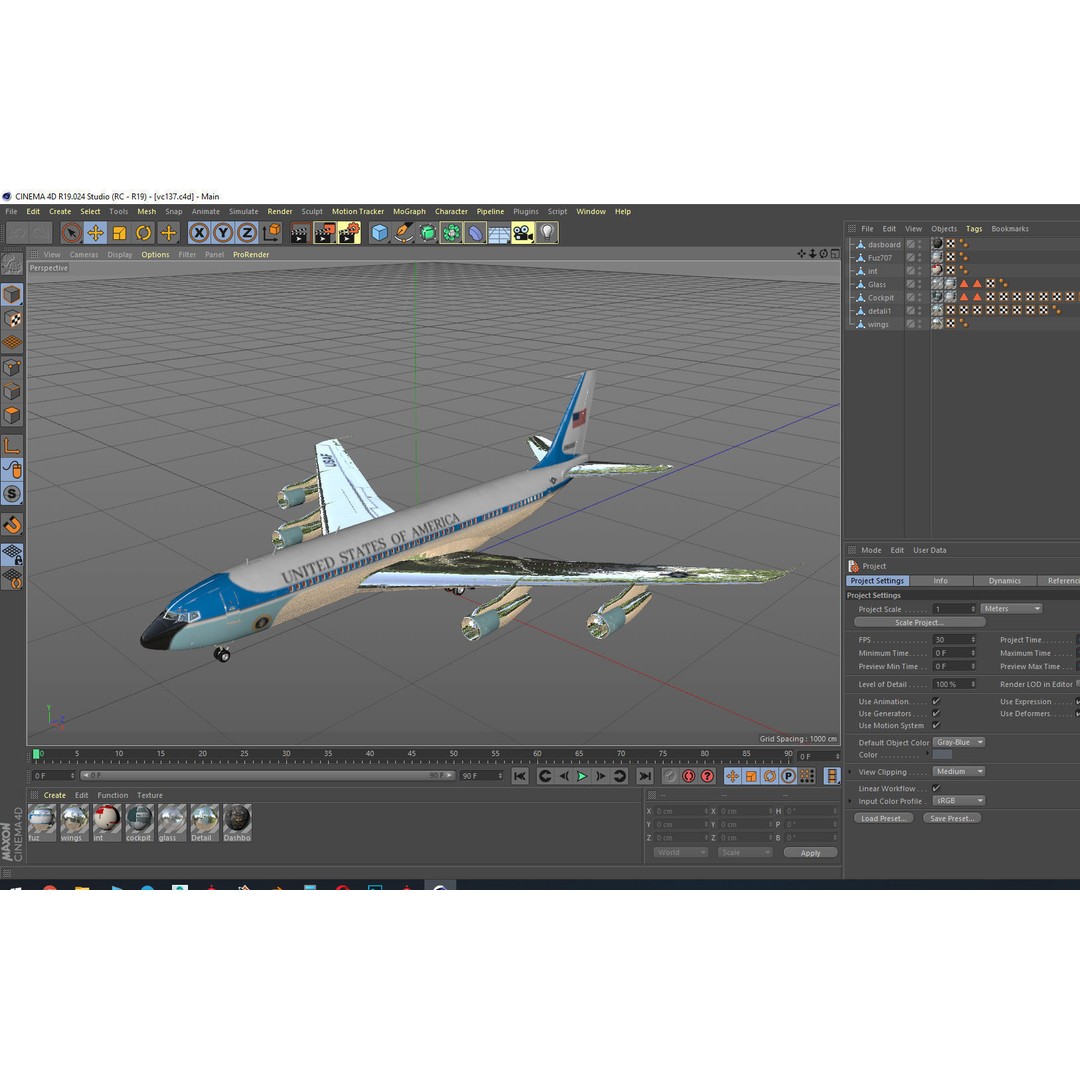Select the spline Pen tool
1080x1080 pixels.
point(404,233)
